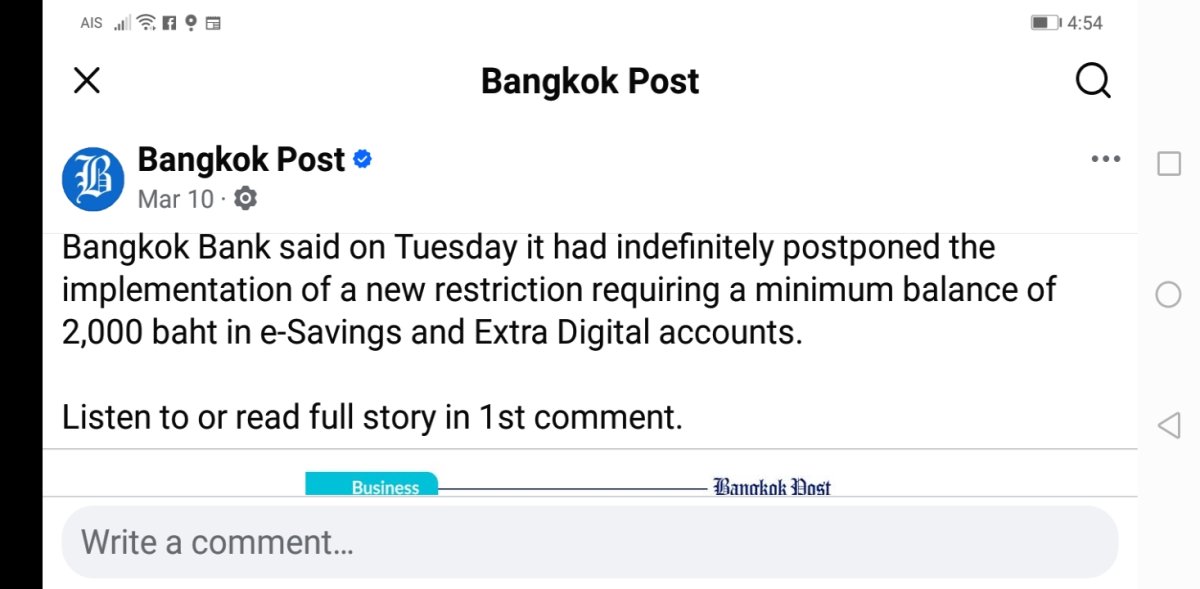Open the Bangkok Post logo in article preview
Viewport: 1200px width, 589px height.
tap(772, 488)
